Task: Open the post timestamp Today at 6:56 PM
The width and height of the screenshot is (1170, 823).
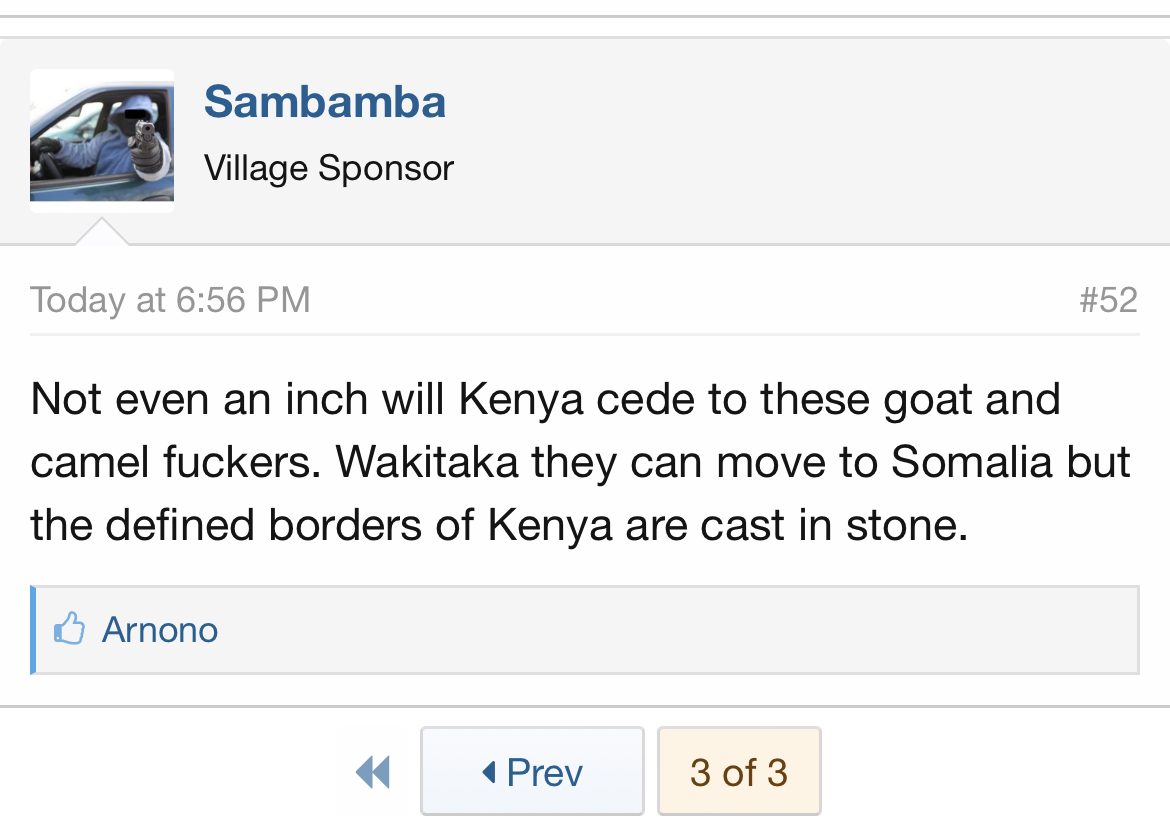Action: (x=170, y=300)
